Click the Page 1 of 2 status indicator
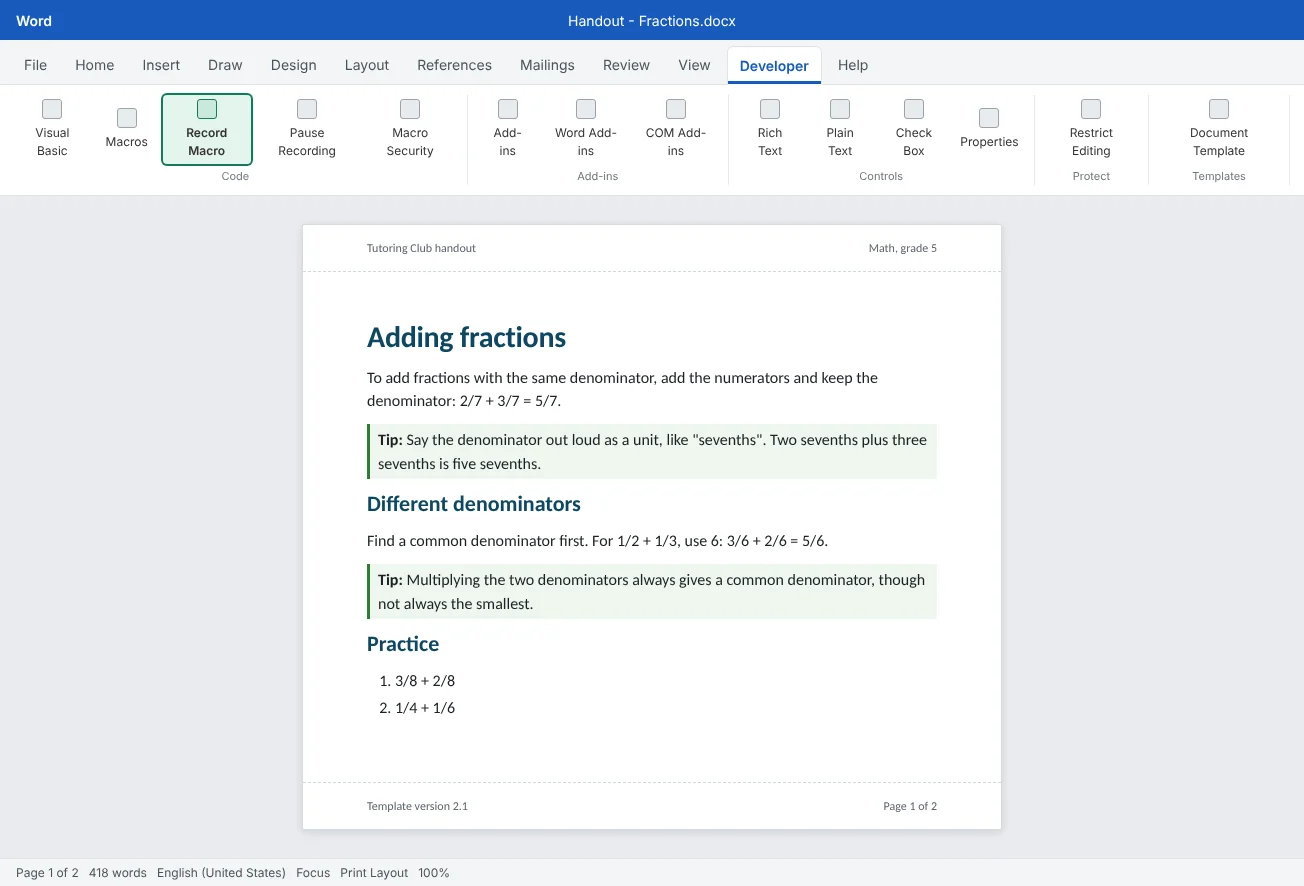The image size is (1304, 886). tap(47, 873)
